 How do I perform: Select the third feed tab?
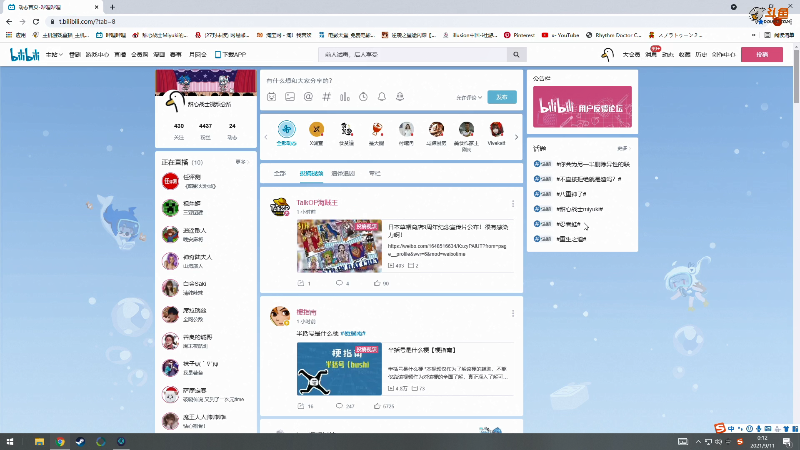click(343, 173)
